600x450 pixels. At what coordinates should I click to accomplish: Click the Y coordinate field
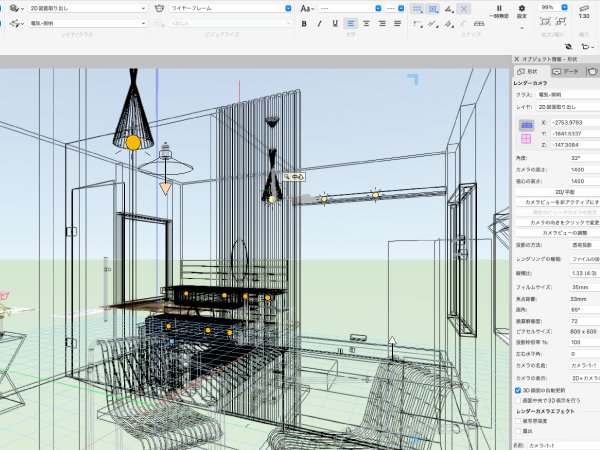click(x=575, y=134)
